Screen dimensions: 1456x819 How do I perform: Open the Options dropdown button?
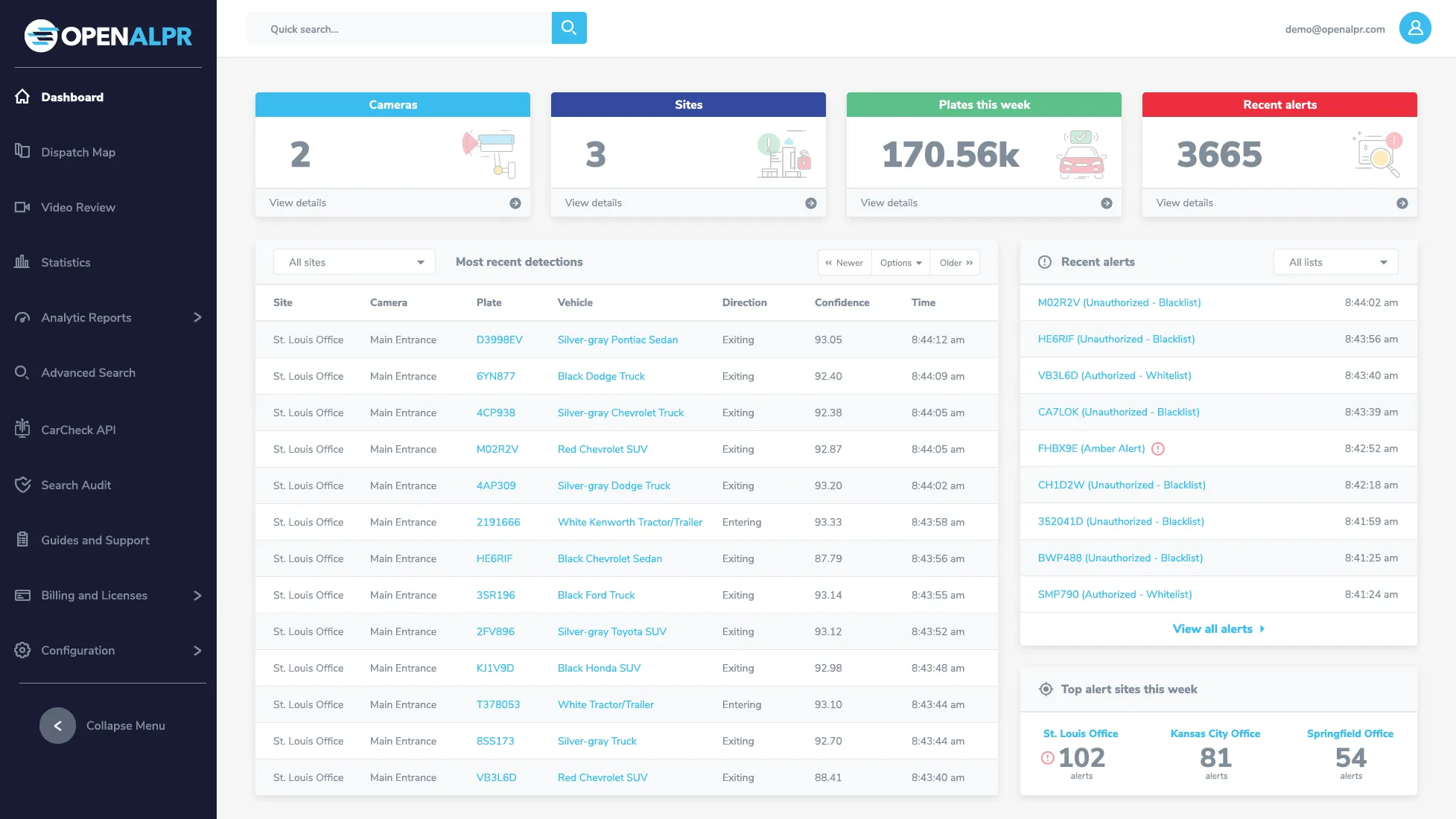(900, 263)
